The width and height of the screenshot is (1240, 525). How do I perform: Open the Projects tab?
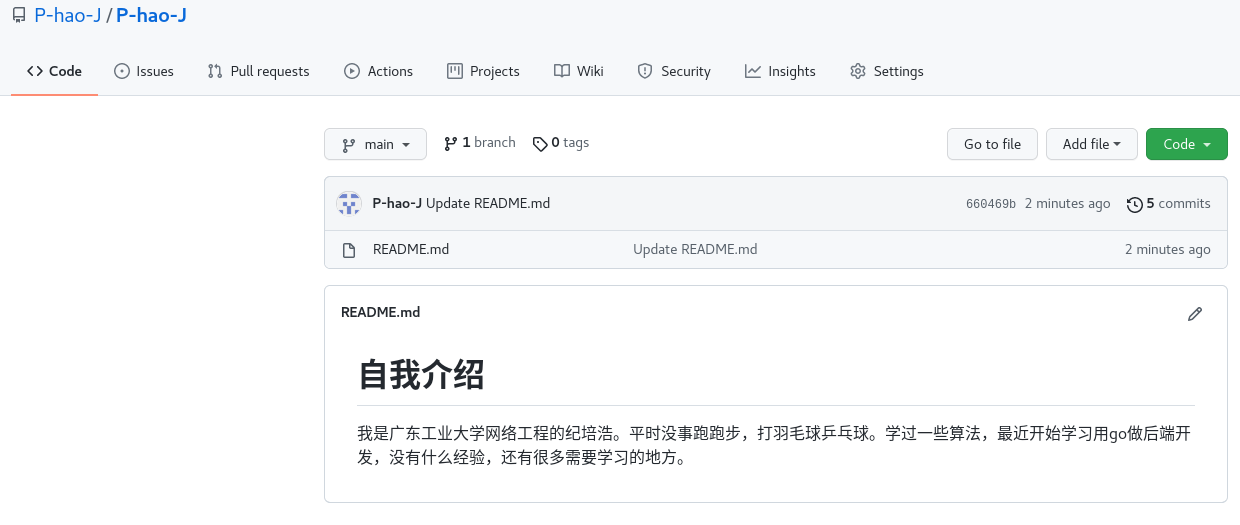[483, 71]
